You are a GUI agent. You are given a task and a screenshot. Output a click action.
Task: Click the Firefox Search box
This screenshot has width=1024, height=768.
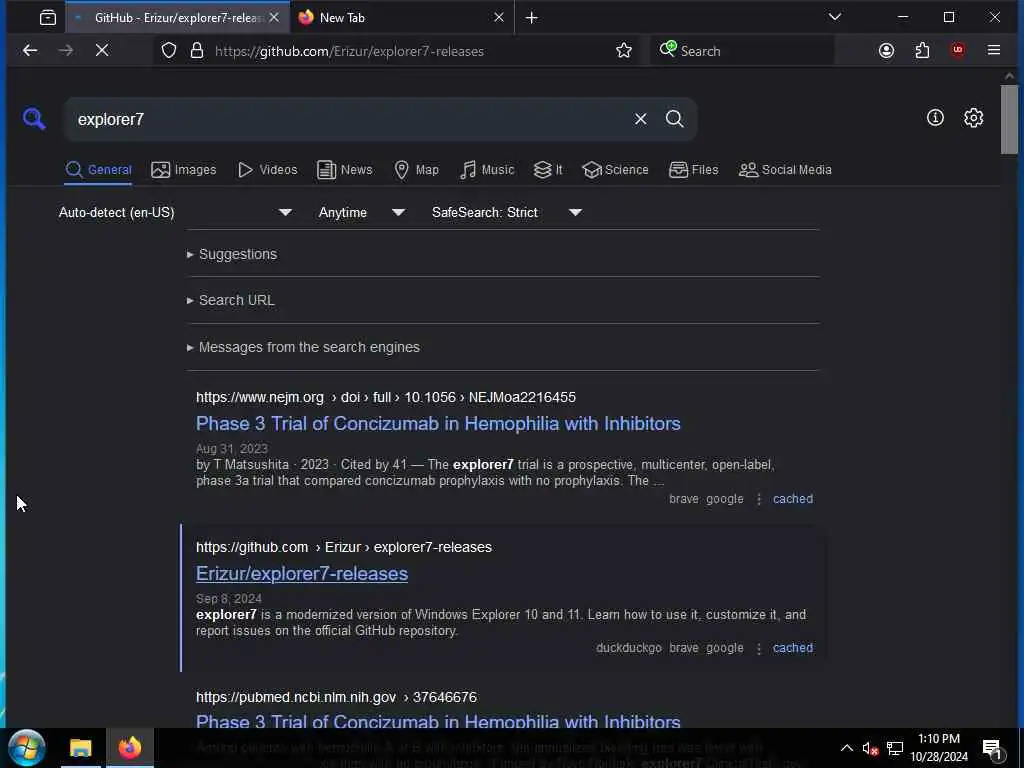[x=743, y=51]
